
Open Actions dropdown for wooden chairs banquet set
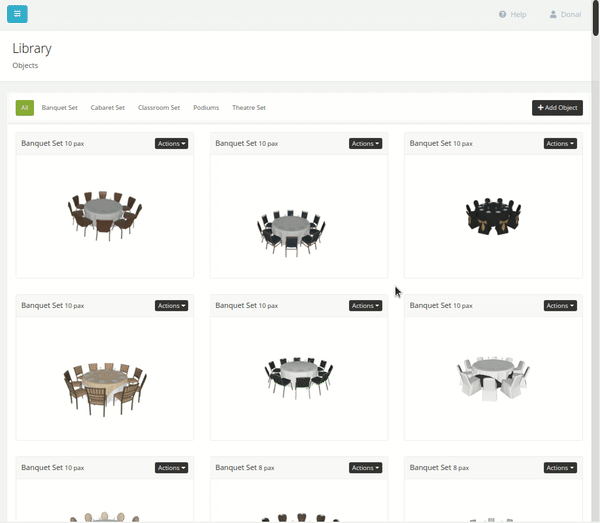(171, 306)
